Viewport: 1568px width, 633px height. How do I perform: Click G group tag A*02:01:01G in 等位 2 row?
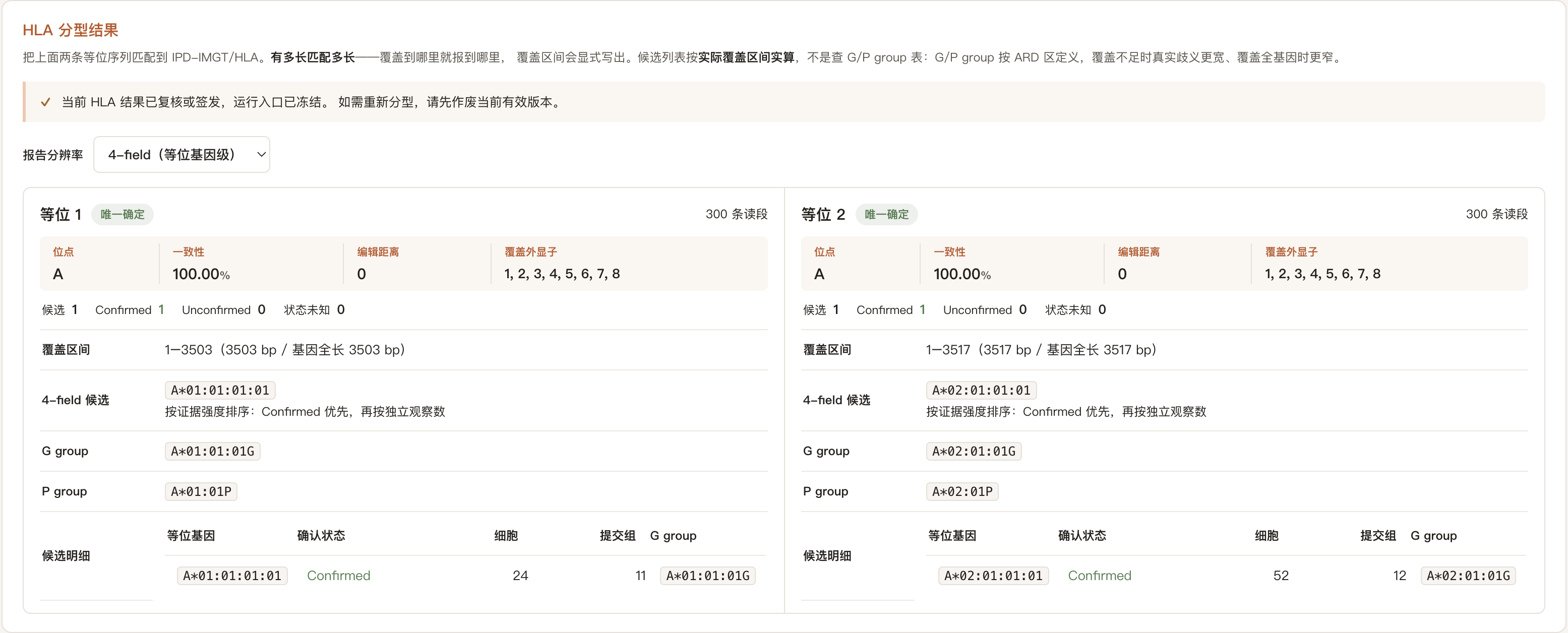(974, 451)
